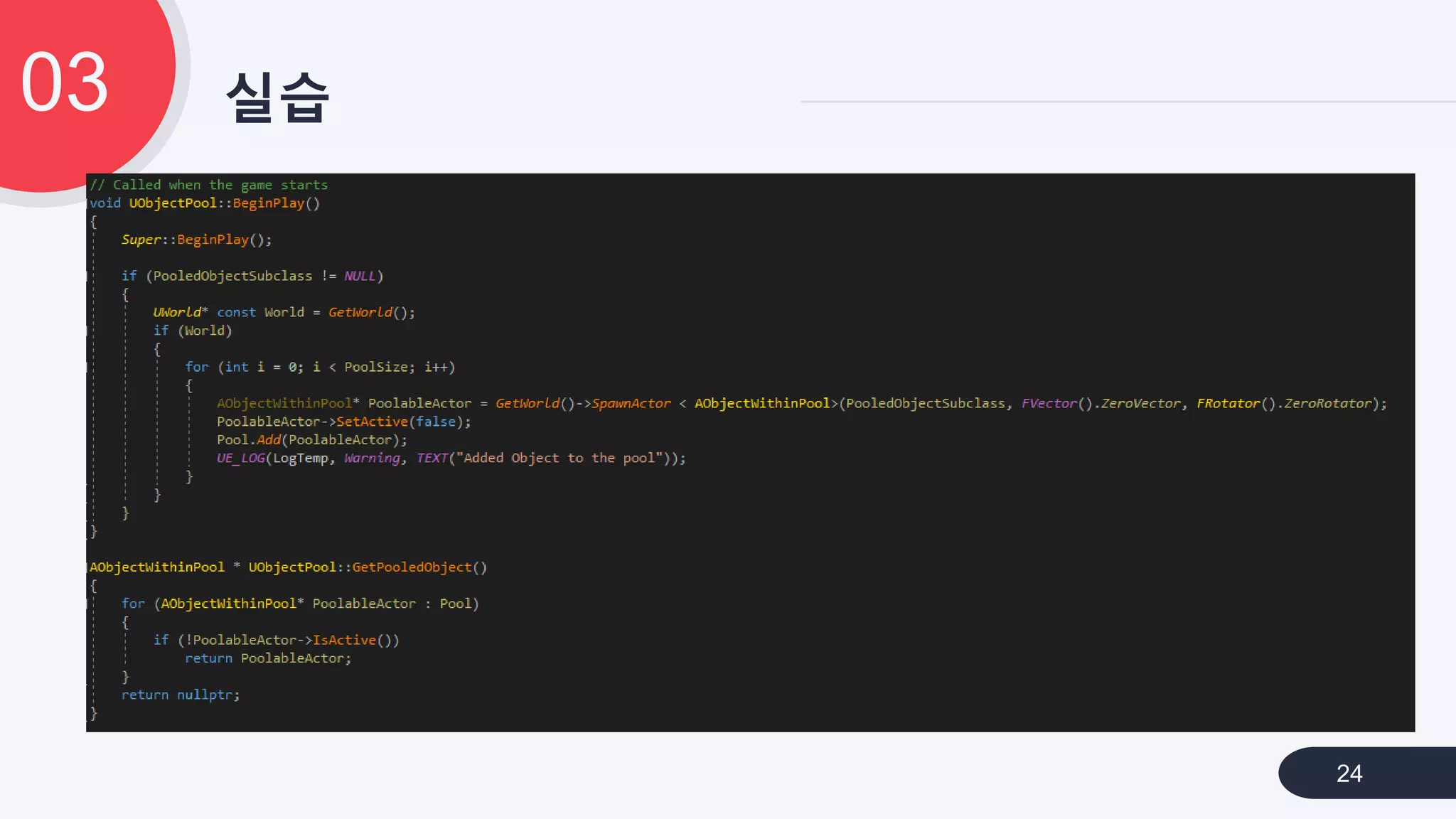Click the 'UWorld* const World' declaration
The width and height of the screenshot is (1456, 819).
click(x=228, y=313)
